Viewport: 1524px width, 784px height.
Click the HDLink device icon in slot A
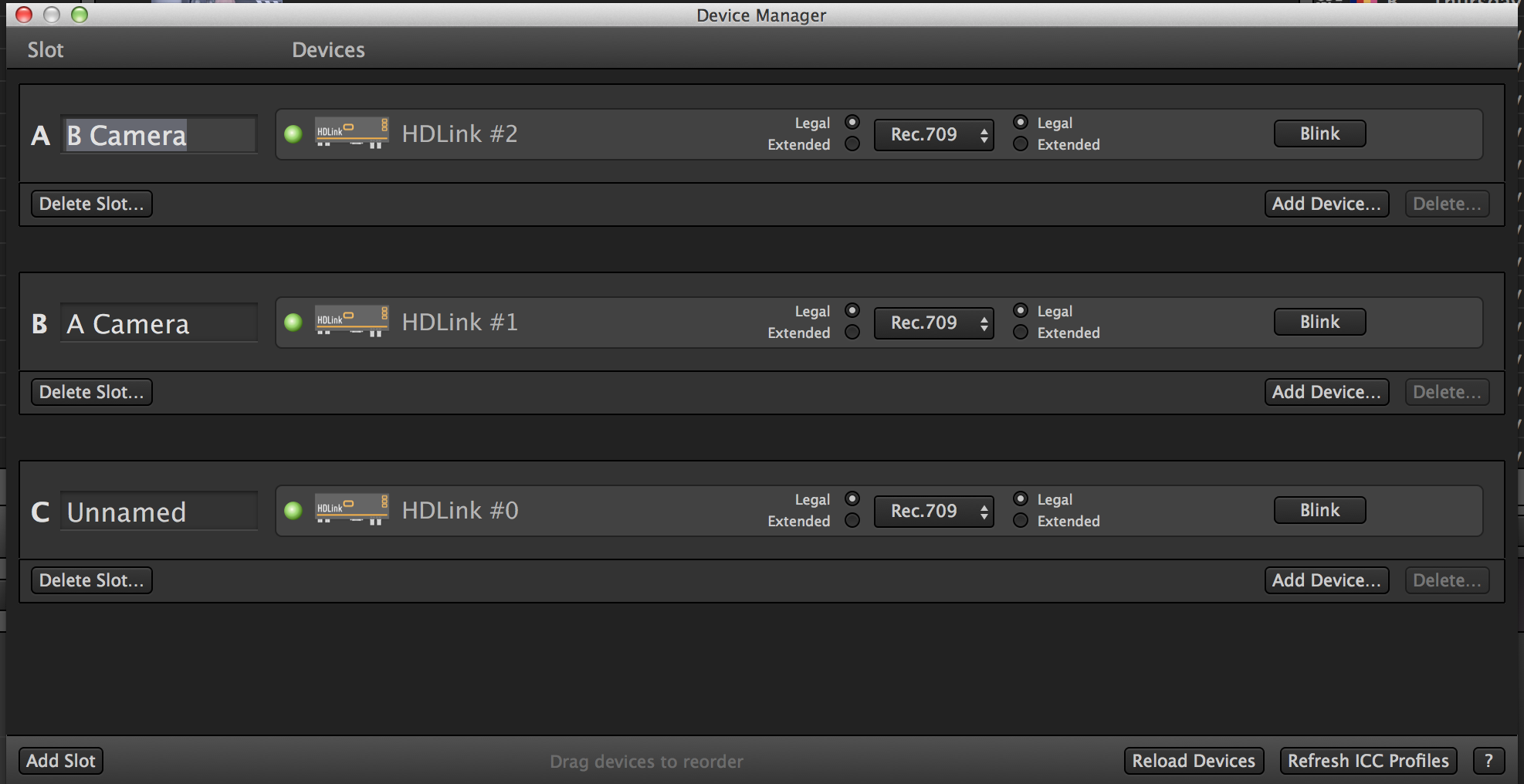(351, 132)
